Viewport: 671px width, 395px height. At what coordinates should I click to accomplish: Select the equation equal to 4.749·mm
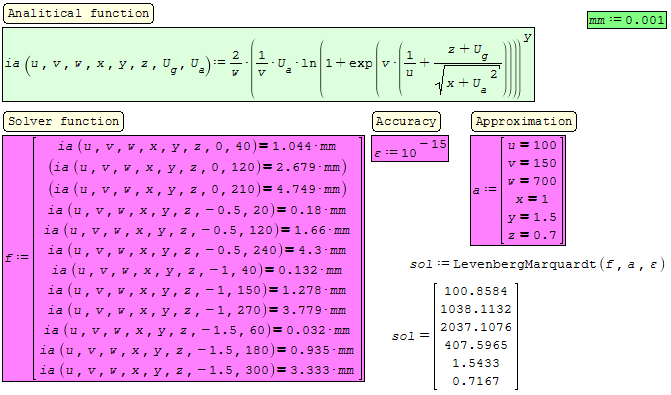[197, 189]
